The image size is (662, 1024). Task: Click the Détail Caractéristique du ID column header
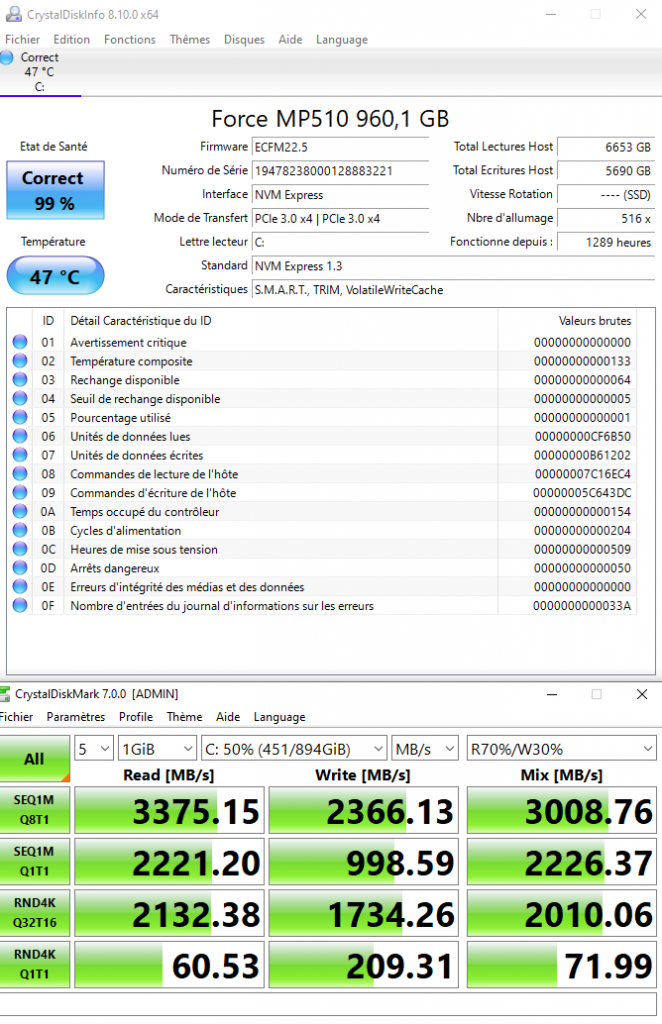click(x=281, y=321)
